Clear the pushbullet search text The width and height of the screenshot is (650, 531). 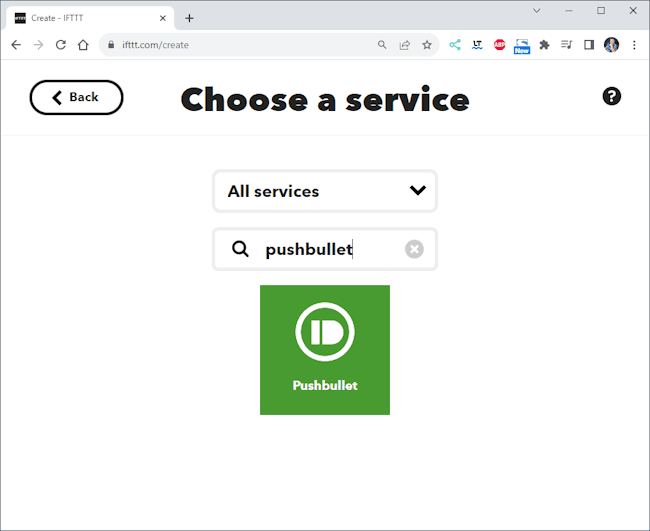click(x=414, y=249)
